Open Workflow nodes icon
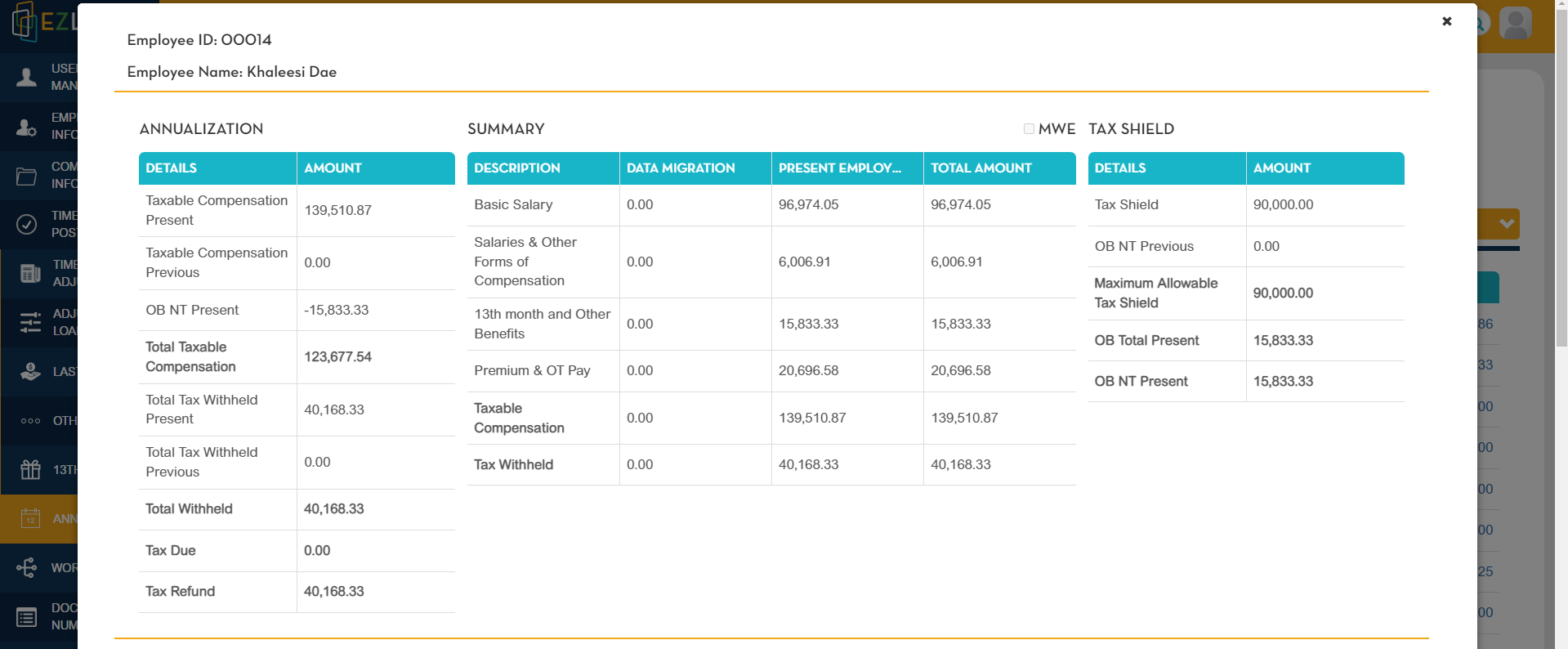This screenshot has width=1568, height=649. [27, 567]
